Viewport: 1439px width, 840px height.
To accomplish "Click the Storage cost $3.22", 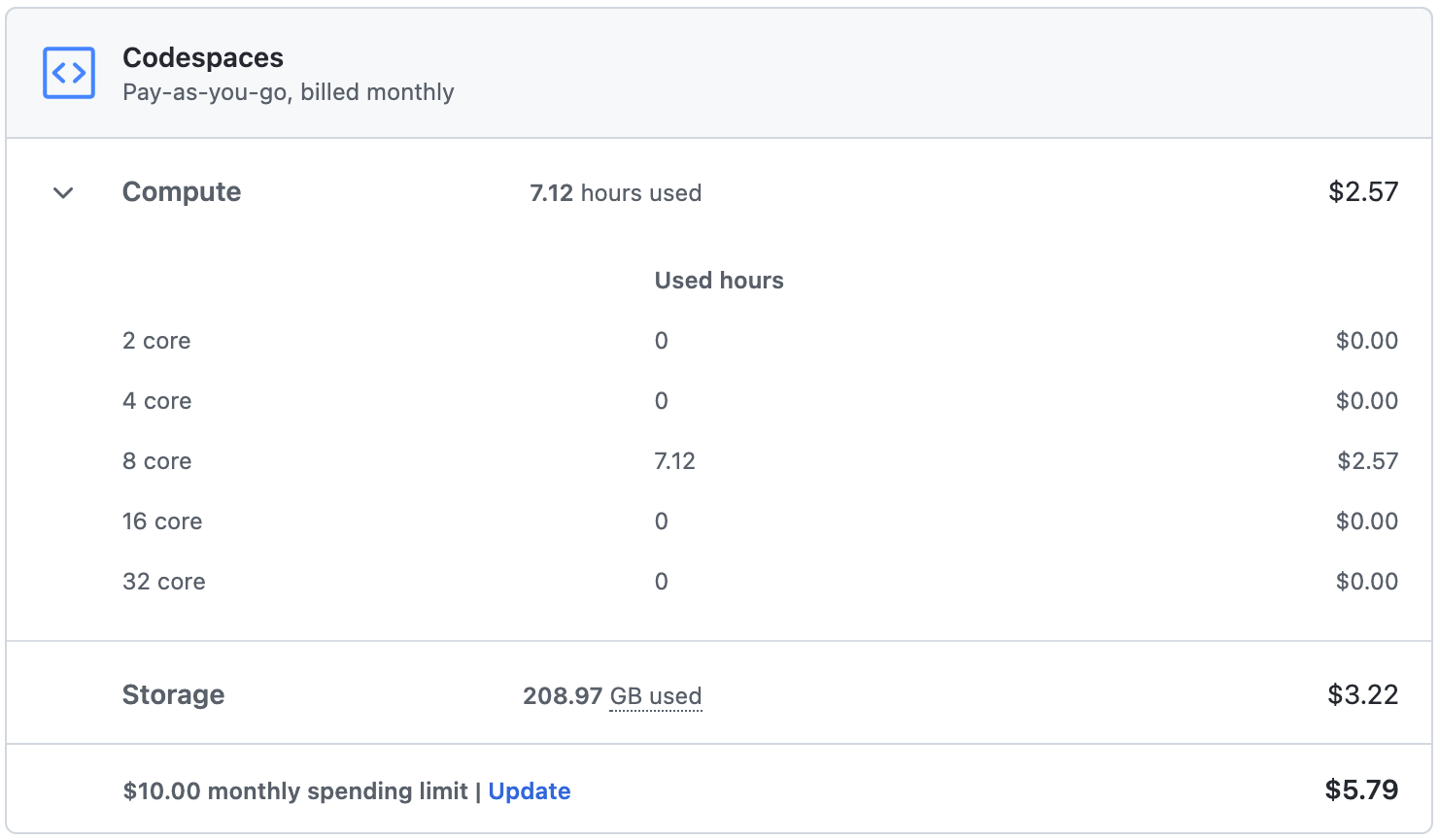I will coord(1363,695).
